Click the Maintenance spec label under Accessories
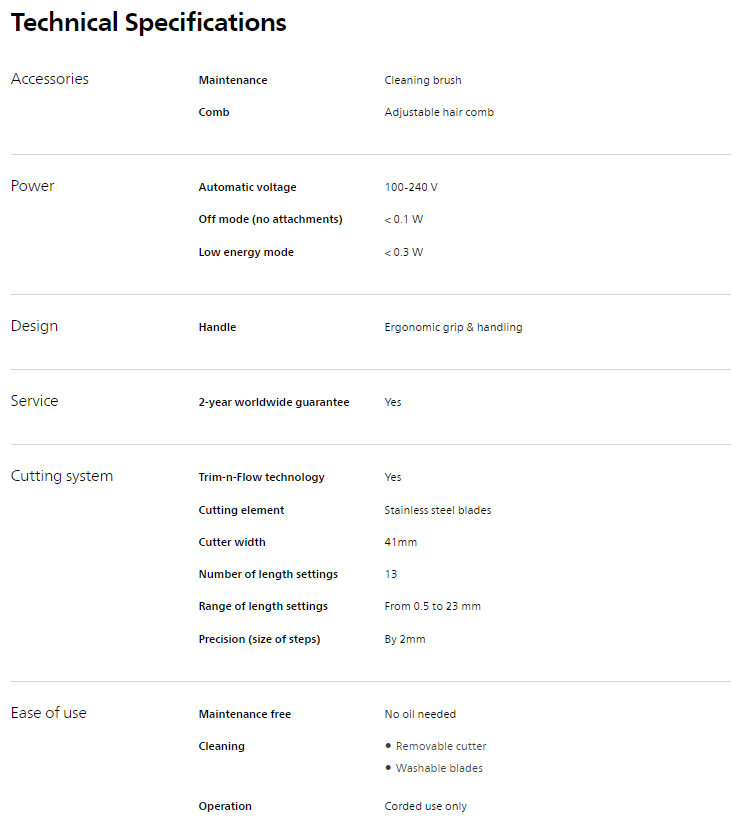749x837 pixels. tap(233, 80)
